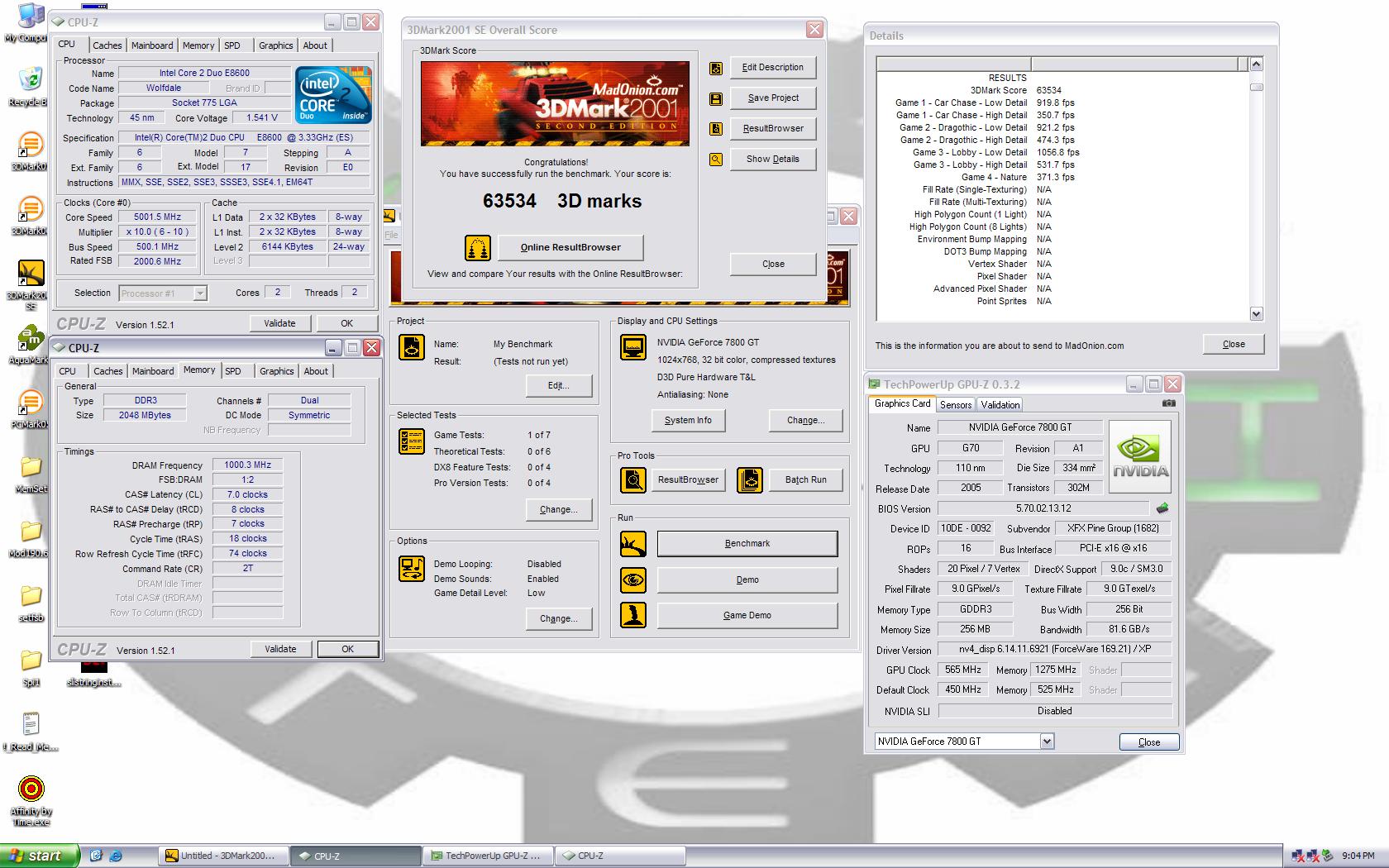This screenshot has width=1389, height=868.
Task: Click the Show Details button
Action: point(773,160)
